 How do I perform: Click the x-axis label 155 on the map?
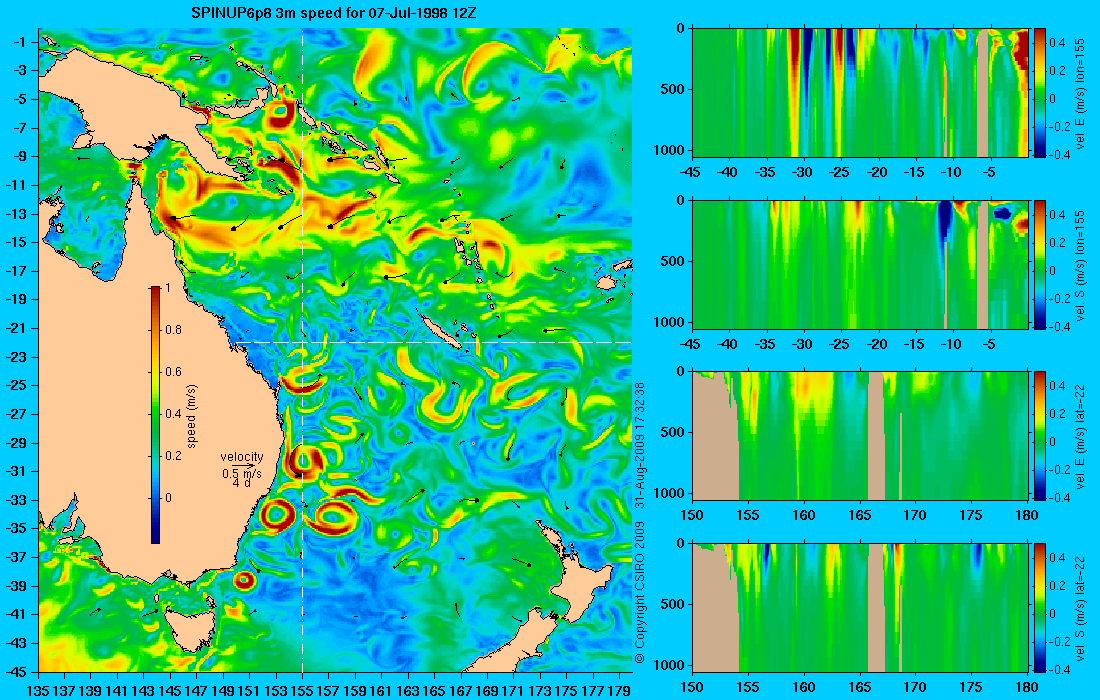[x=302, y=691]
